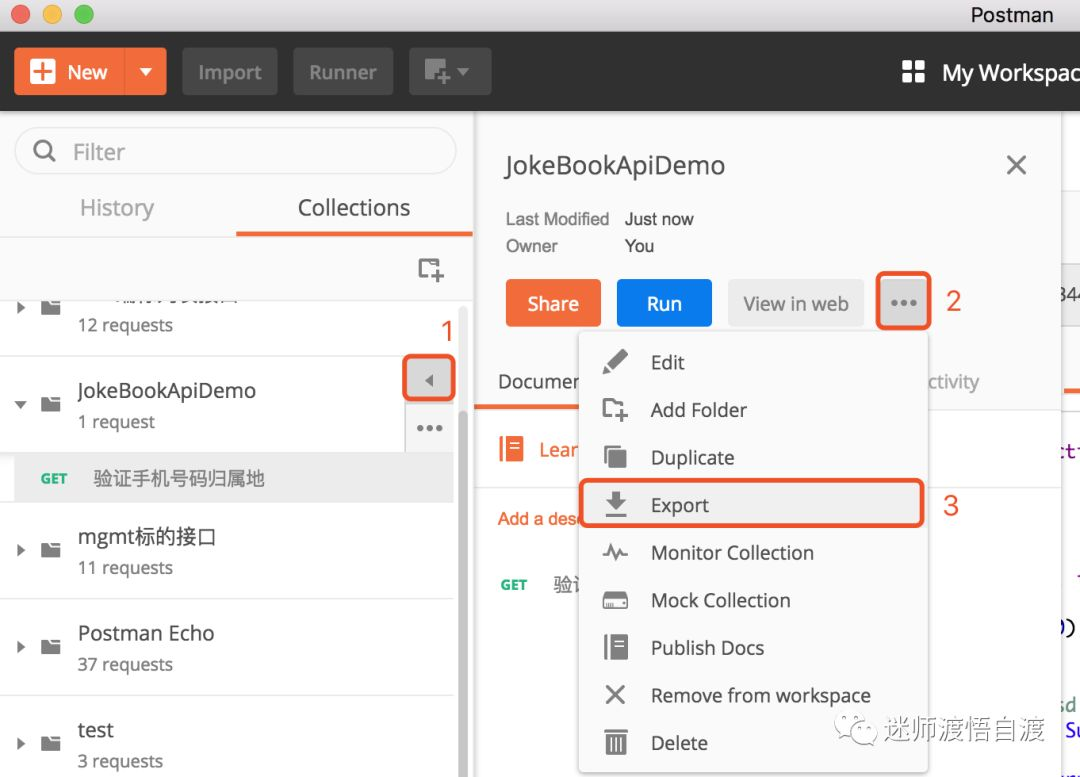Close the JokeBookApiDemo details panel
The image size is (1080, 777).
point(1016,165)
